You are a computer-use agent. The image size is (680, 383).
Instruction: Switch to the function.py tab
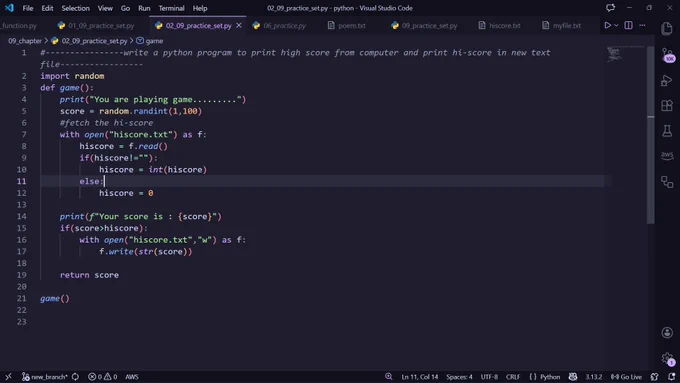pyautogui.click(x=19, y=26)
